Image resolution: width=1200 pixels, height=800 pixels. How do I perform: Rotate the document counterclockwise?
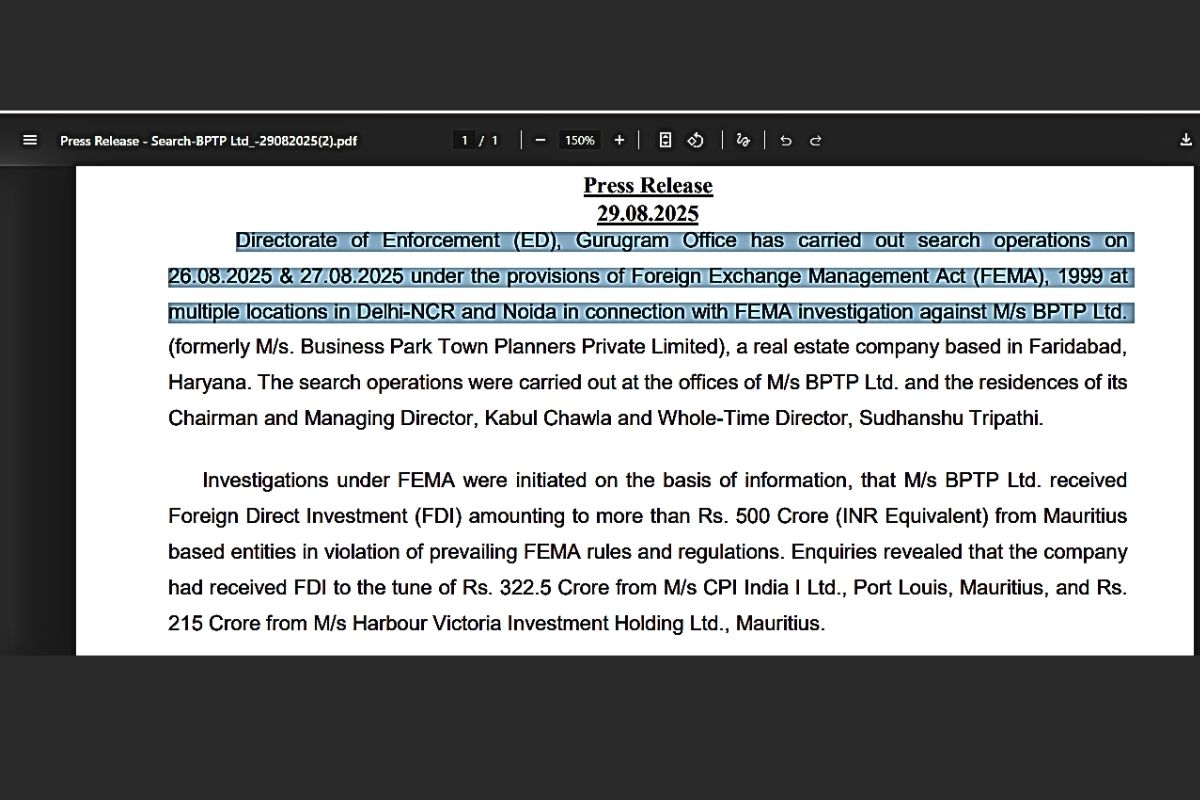click(696, 140)
